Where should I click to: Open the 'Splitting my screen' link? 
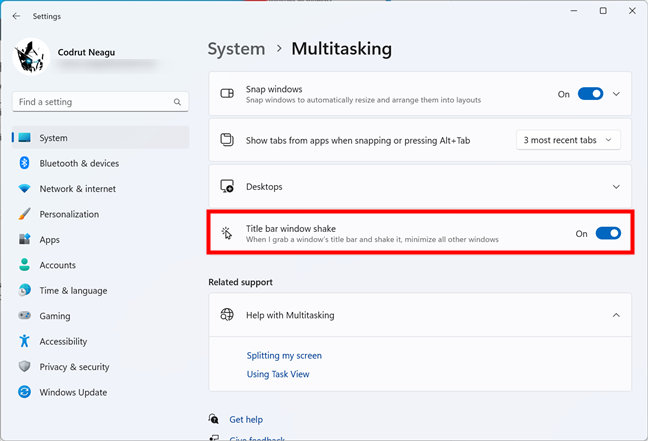tap(284, 355)
